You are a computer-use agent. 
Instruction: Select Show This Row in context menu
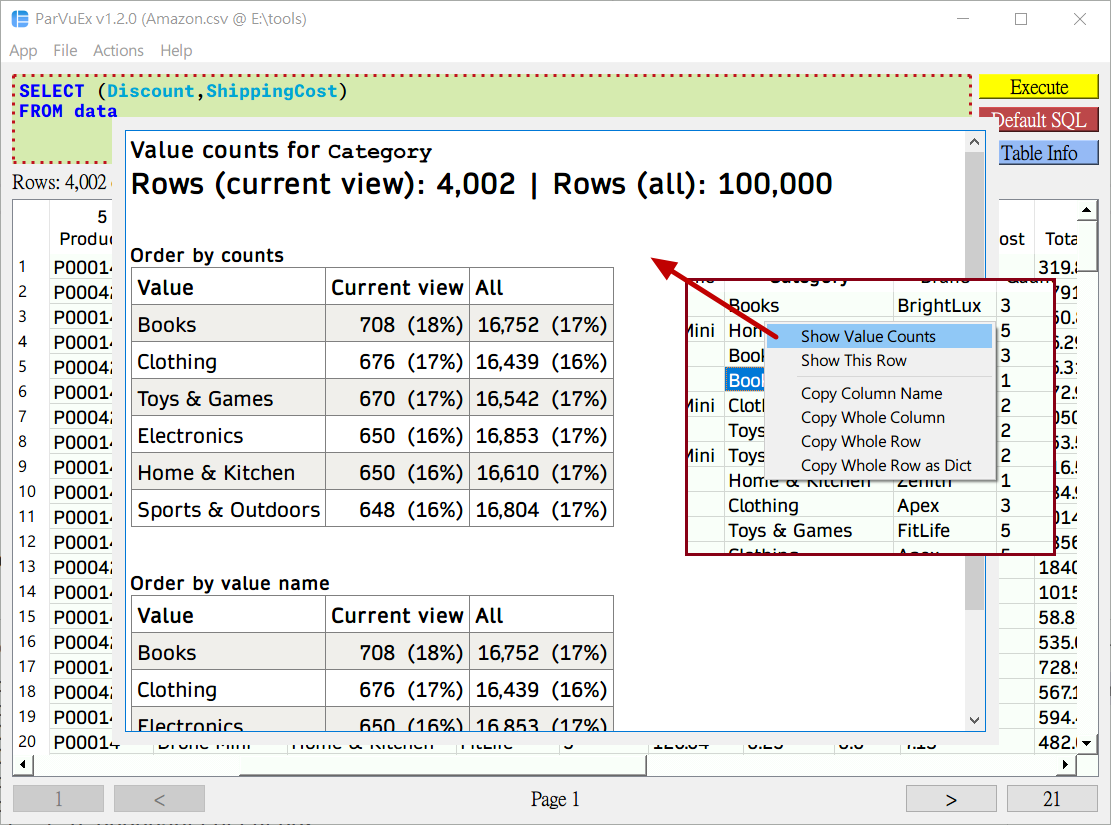coord(879,361)
